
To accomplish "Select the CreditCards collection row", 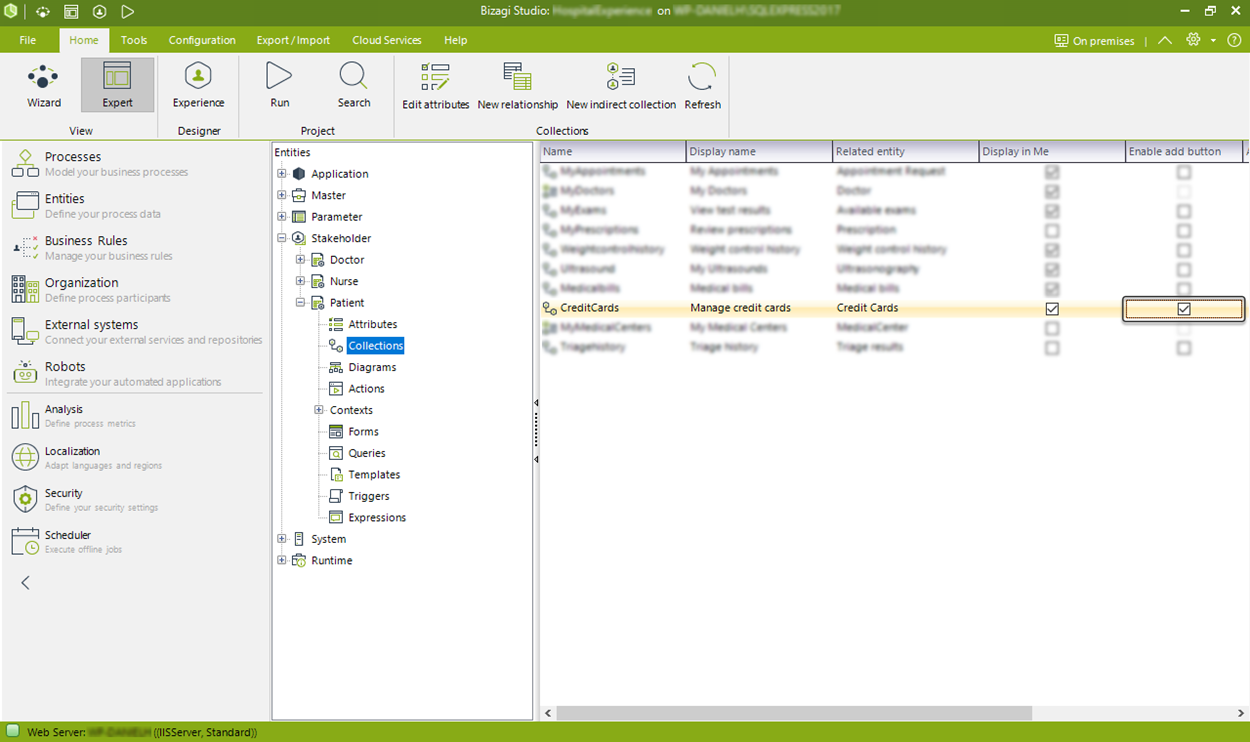I will pyautogui.click(x=893, y=308).
